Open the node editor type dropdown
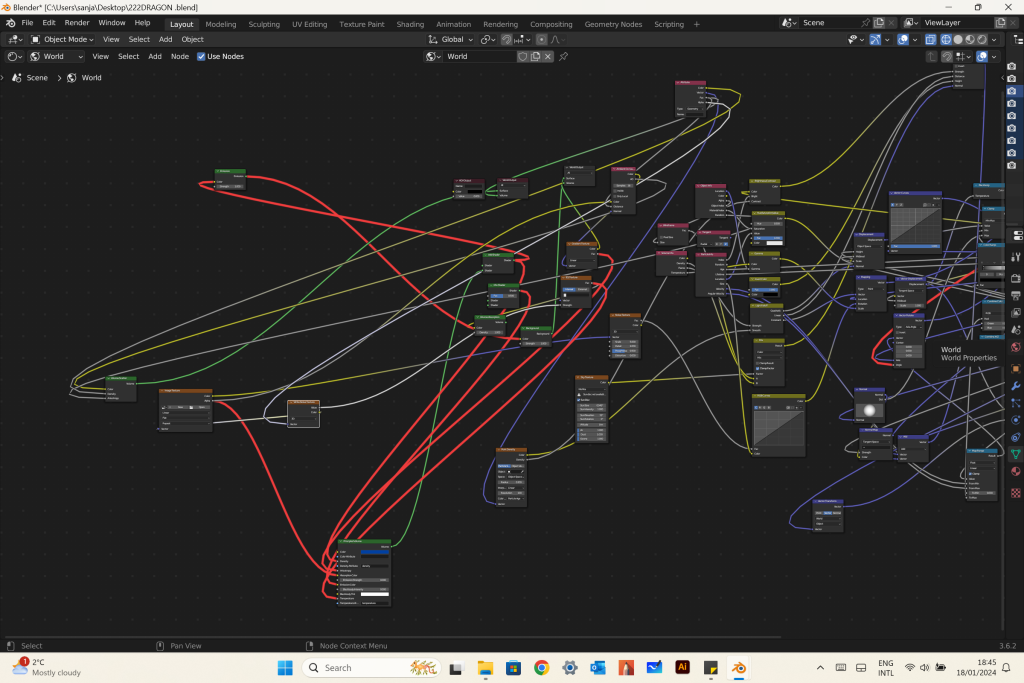Viewport: 1024px width, 683px height. [14, 56]
